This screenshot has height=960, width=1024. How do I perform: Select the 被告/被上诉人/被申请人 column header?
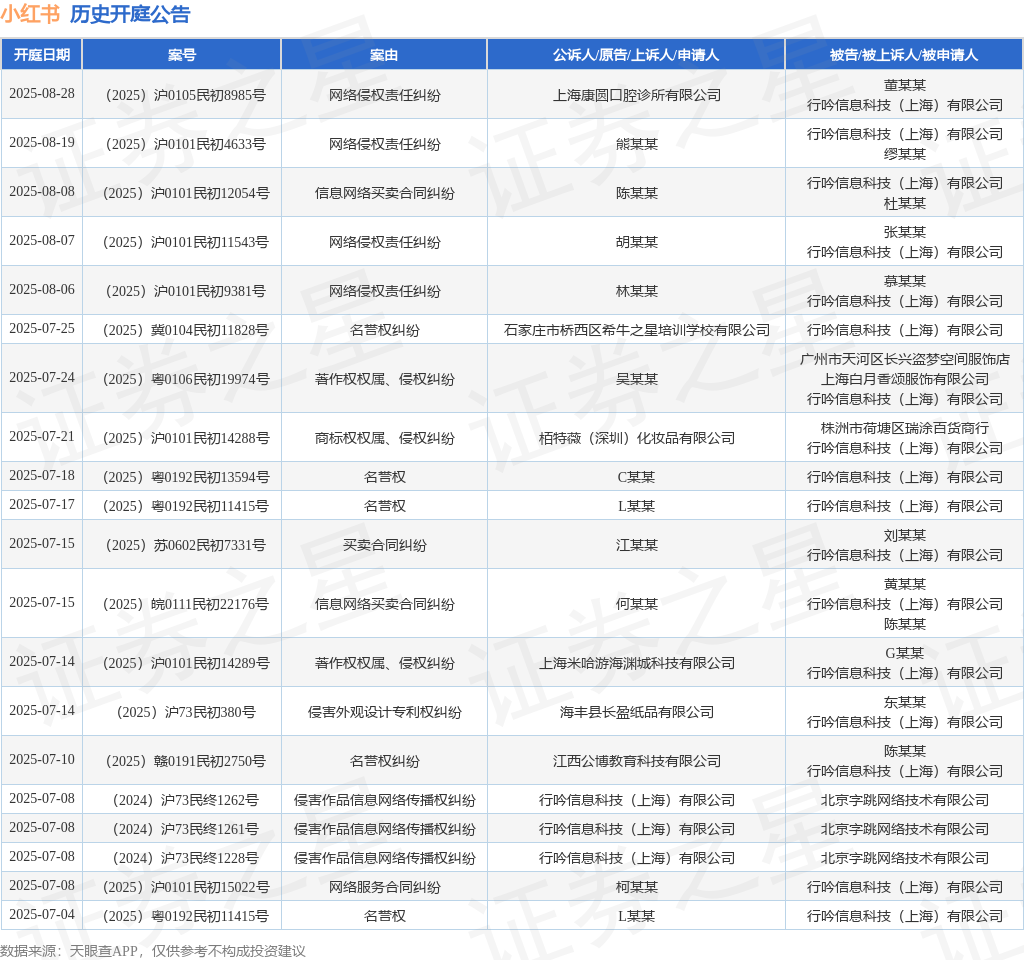tap(904, 55)
